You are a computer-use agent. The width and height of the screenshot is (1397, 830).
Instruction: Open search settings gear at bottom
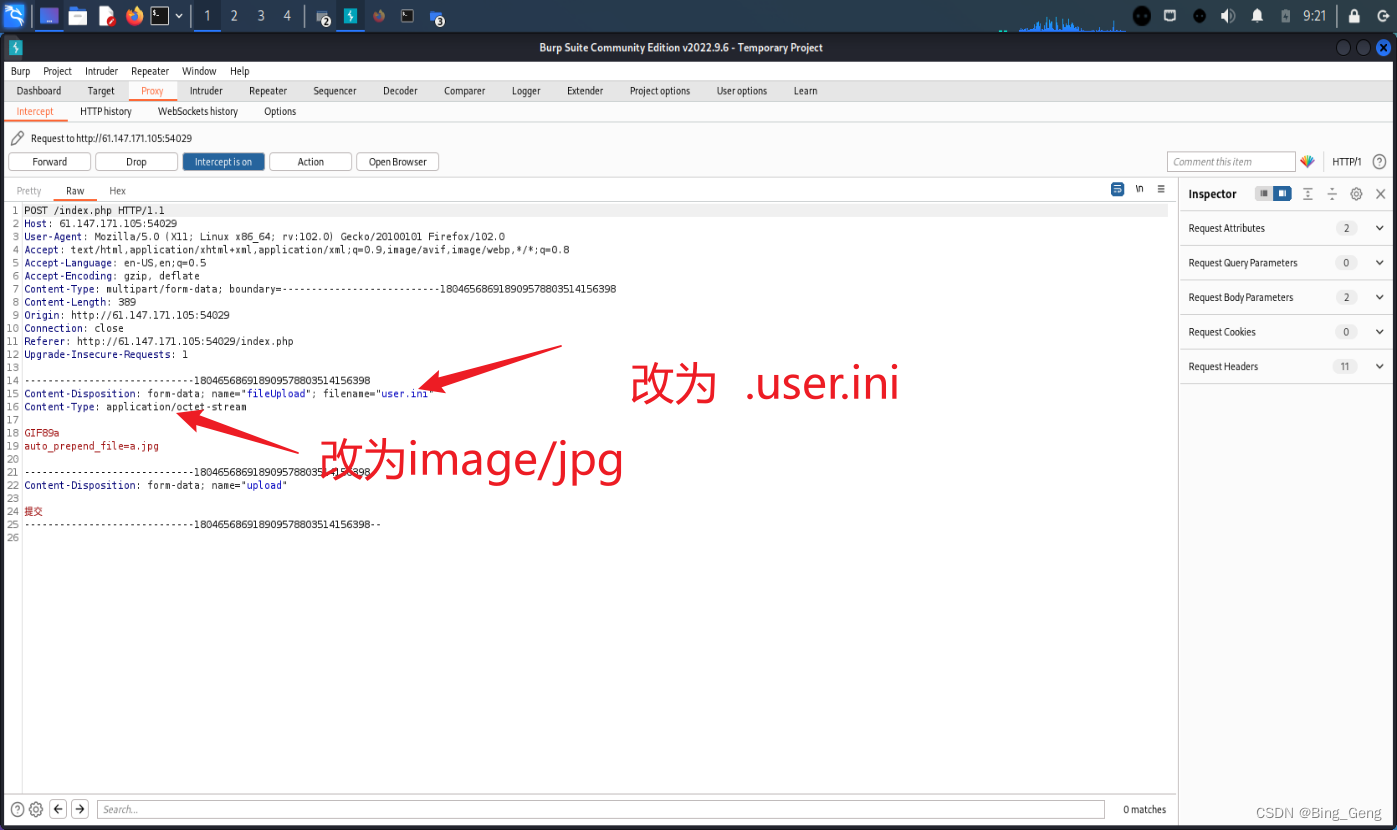coord(36,809)
